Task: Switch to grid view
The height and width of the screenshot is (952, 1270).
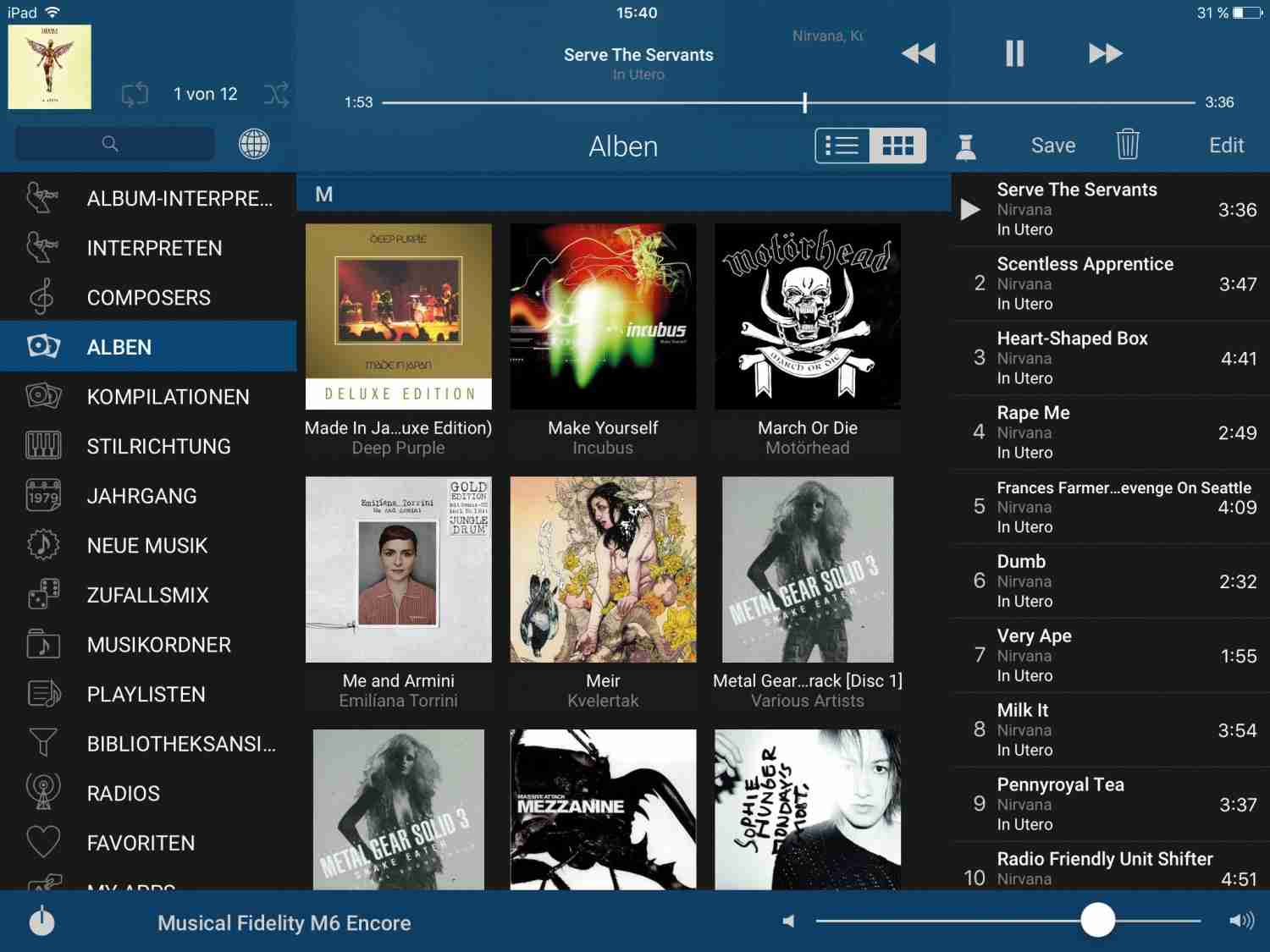Action: (897, 146)
